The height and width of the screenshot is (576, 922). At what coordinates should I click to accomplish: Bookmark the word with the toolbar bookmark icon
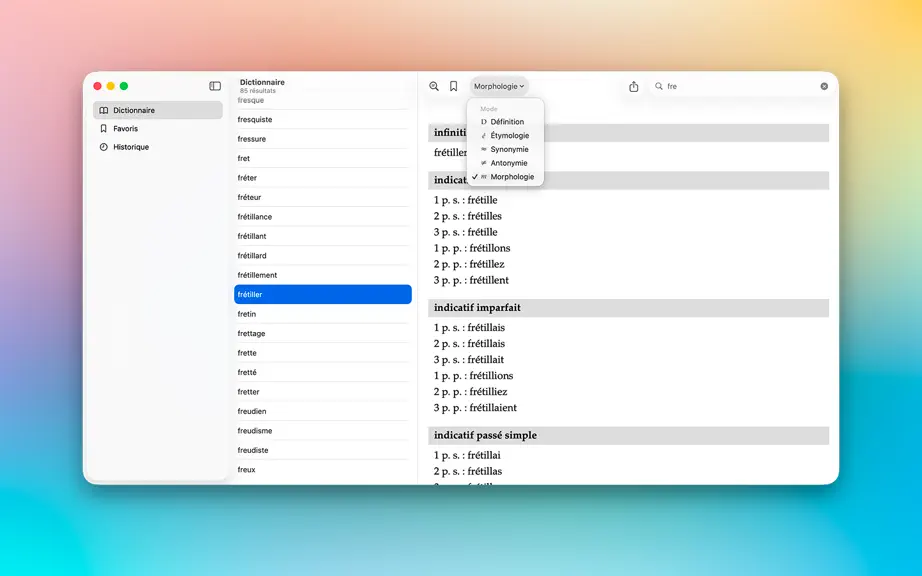(453, 86)
